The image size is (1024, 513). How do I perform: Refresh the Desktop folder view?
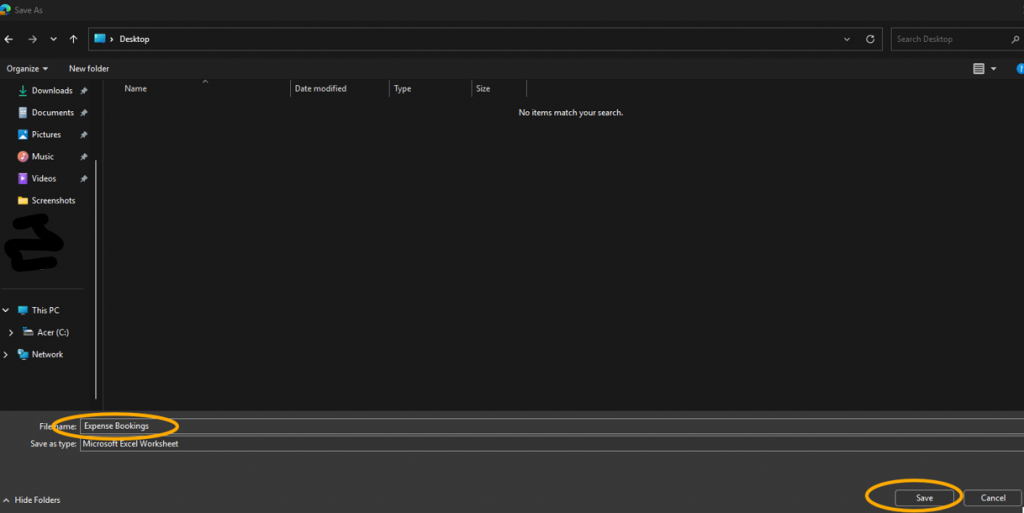(870, 39)
